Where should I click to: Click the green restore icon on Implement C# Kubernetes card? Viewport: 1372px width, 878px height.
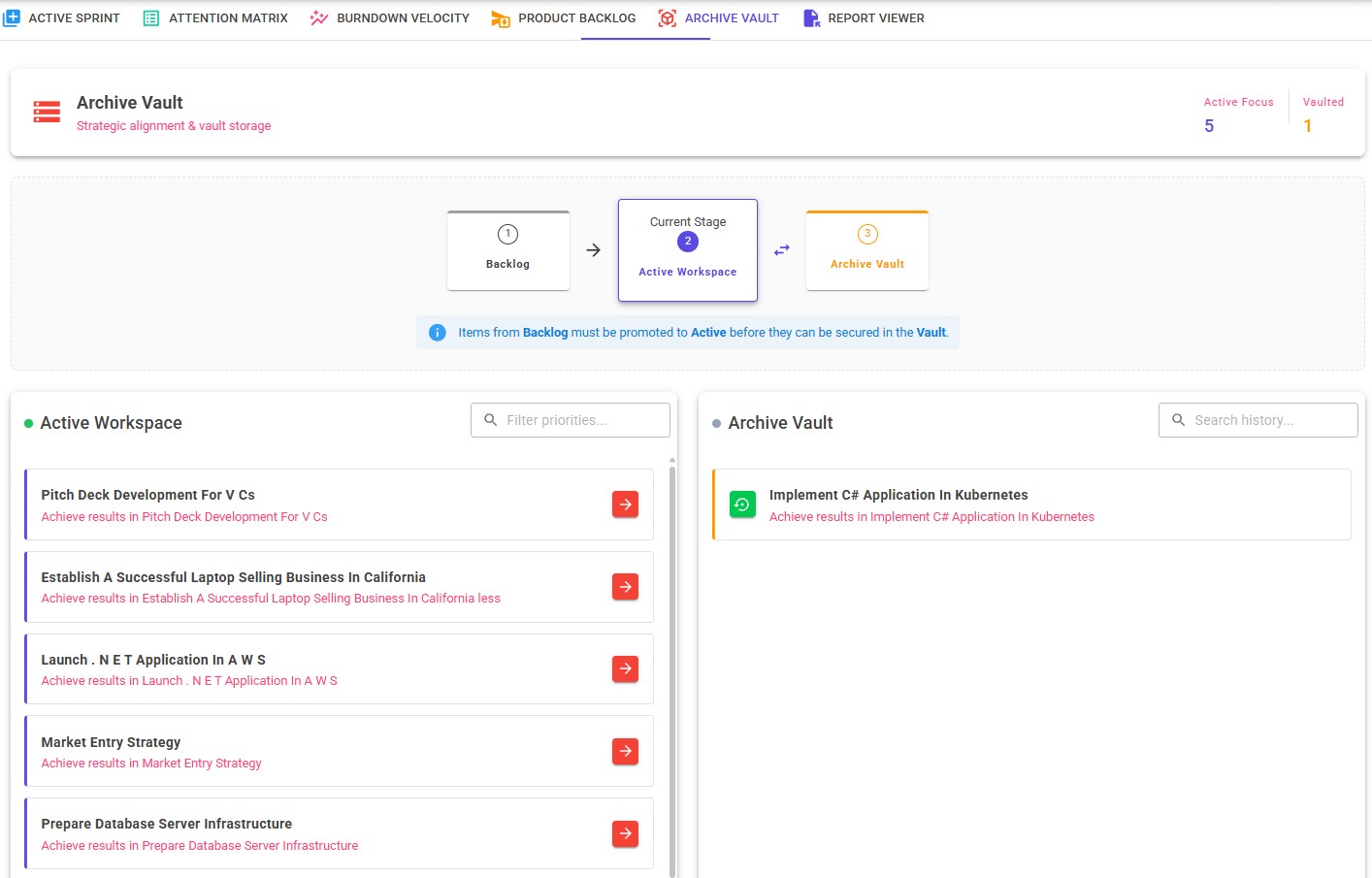pyautogui.click(x=742, y=504)
